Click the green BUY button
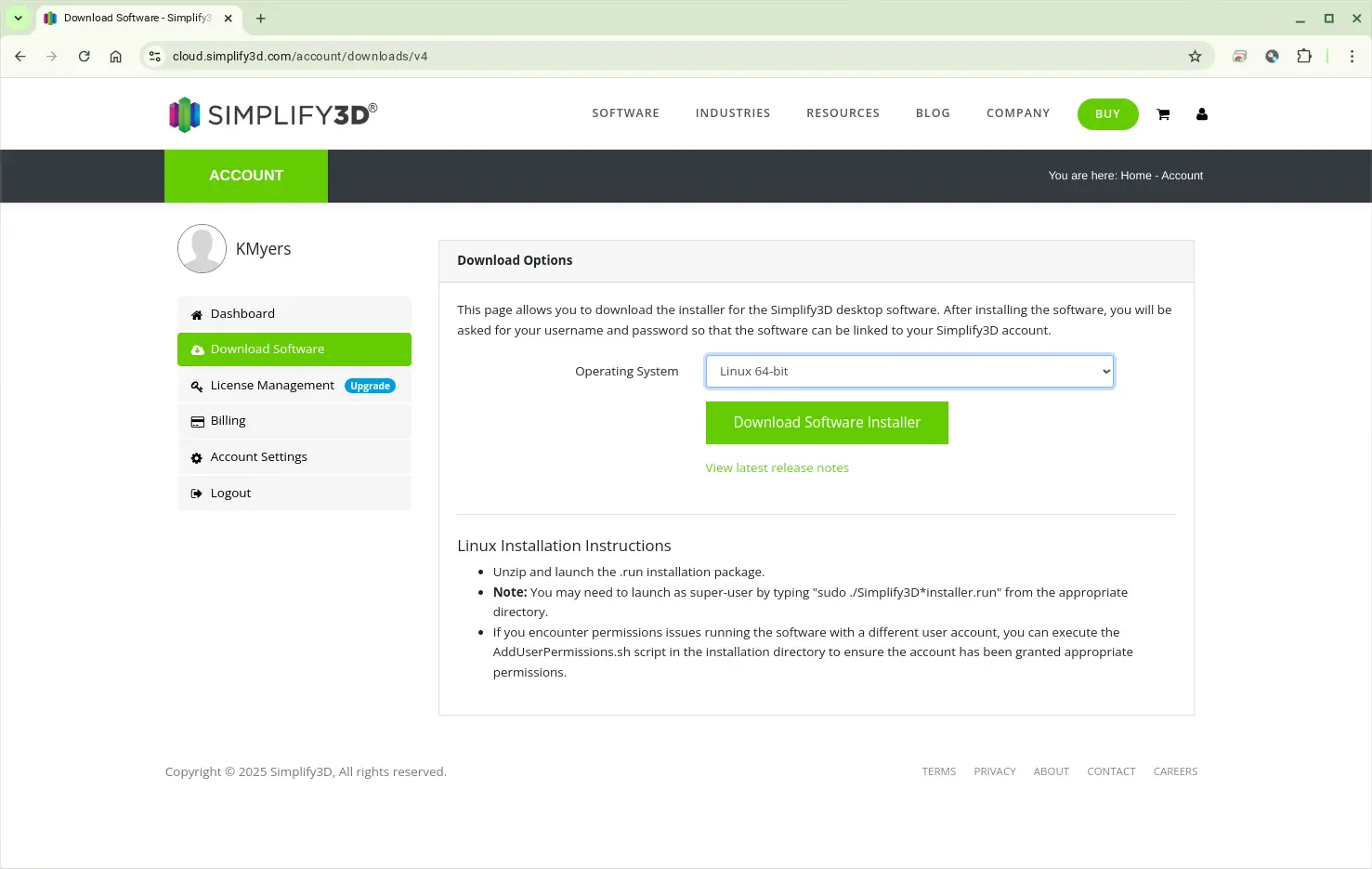1372x869 pixels. (1107, 114)
